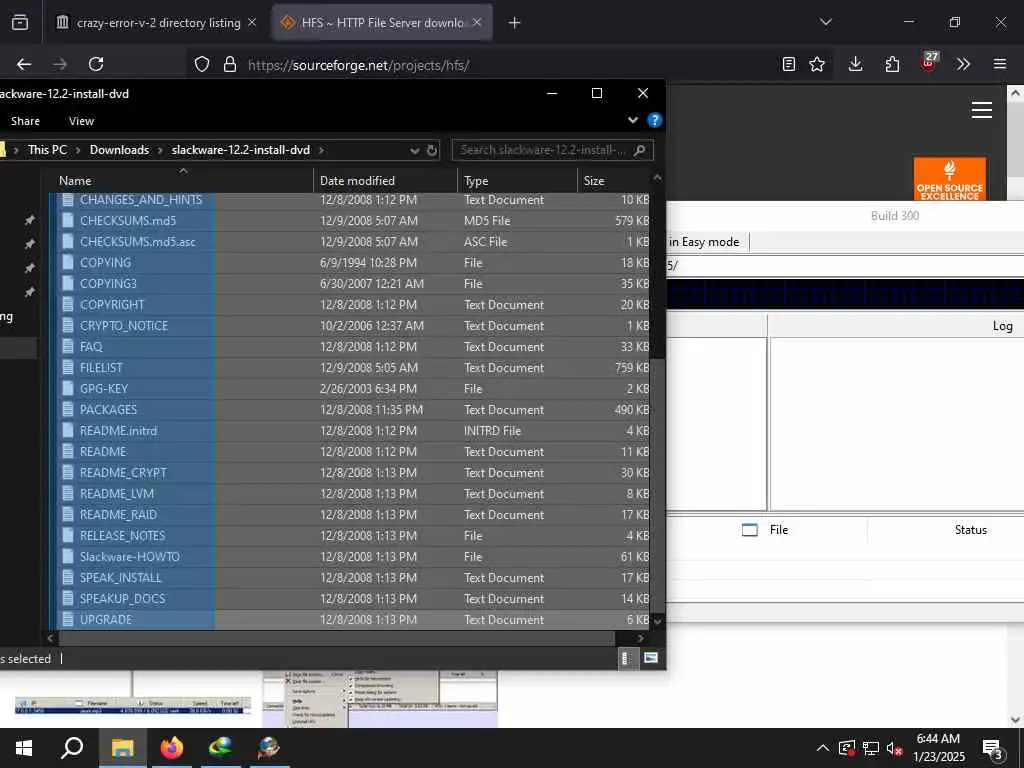Viewport: 1024px width, 768px height.
Task: Refresh the slackware-12.2-install-dvd folder
Action: (x=432, y=150)
